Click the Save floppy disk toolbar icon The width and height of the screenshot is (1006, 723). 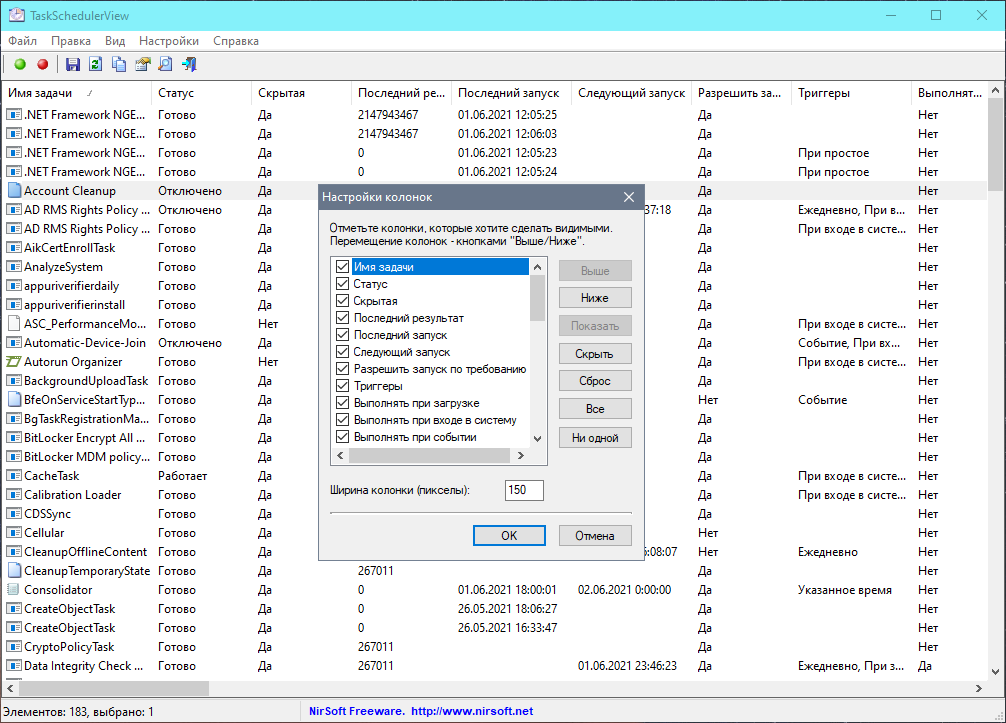(x=72, y=65)
